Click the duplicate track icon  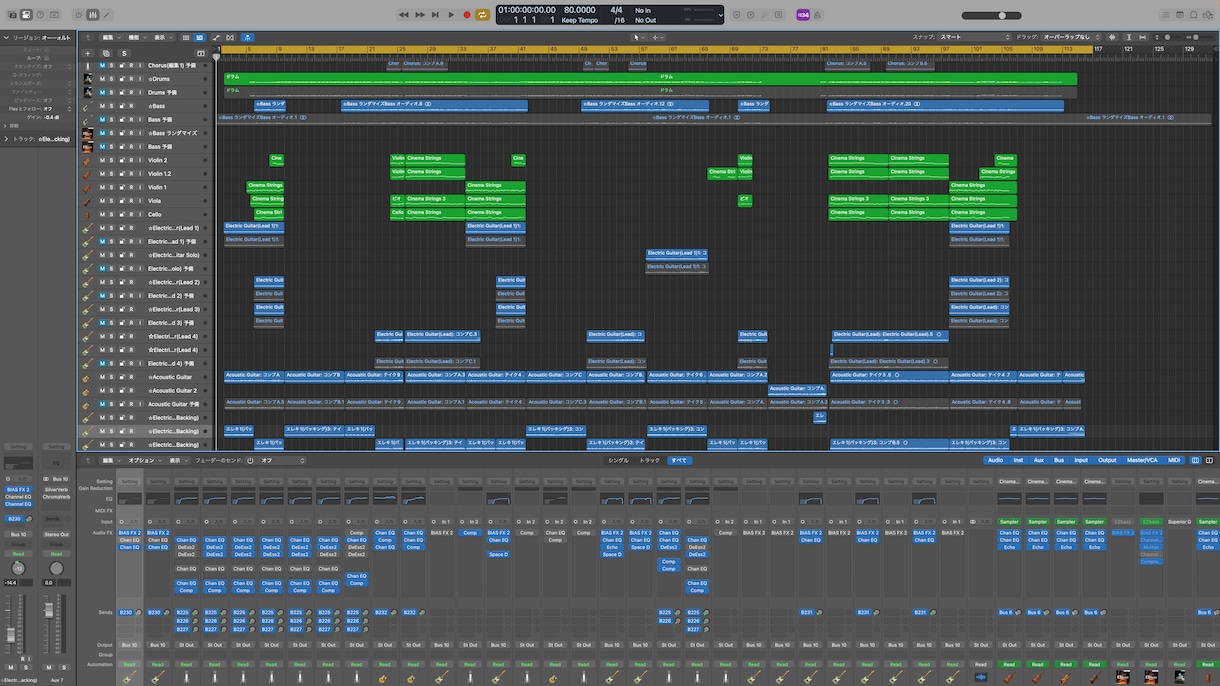coord(106,53)
